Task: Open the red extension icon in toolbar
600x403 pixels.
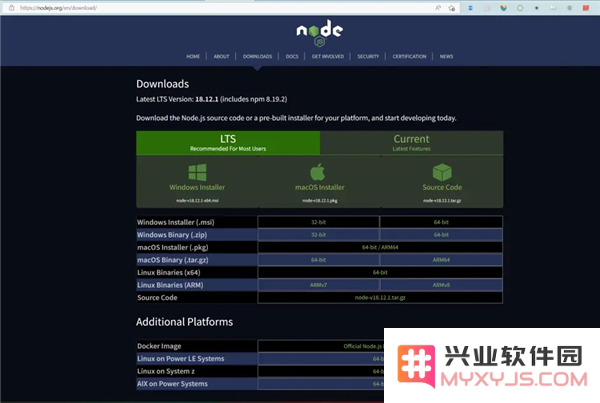Action: [x=586, y=8]
